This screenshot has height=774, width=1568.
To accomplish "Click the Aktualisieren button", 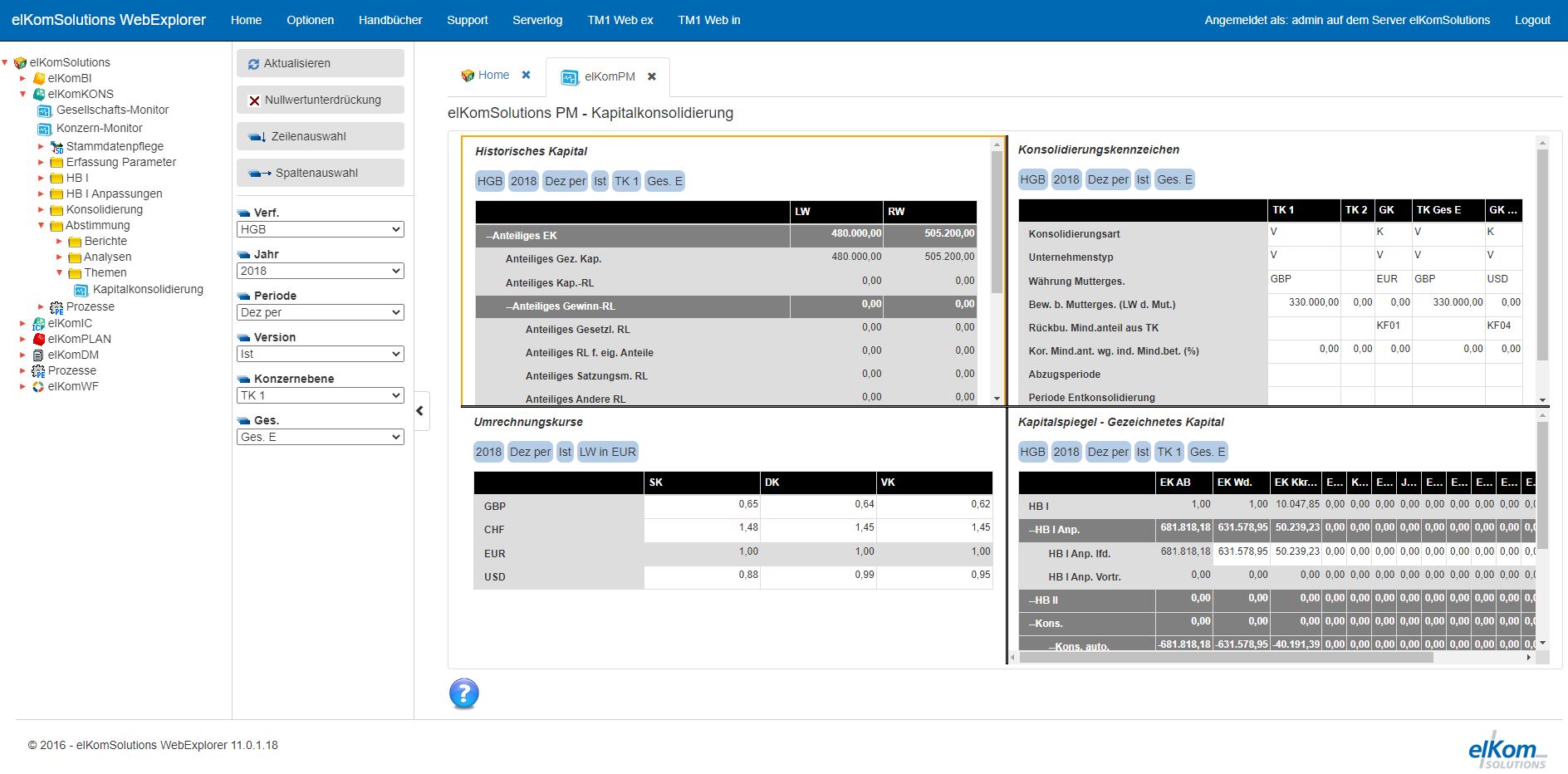I will click(x=321, y=63).
